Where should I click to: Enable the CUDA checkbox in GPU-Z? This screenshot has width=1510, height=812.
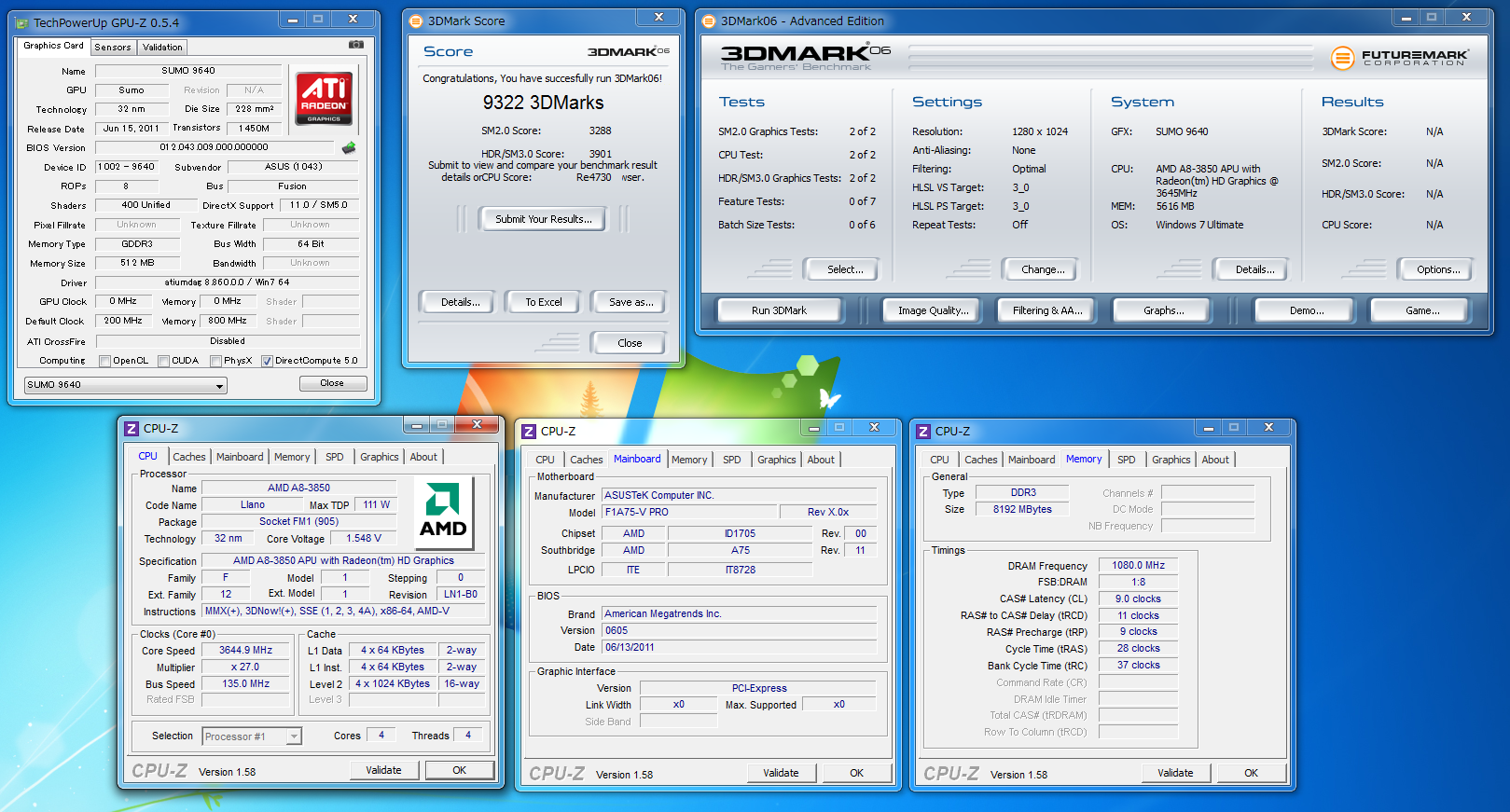163,361
